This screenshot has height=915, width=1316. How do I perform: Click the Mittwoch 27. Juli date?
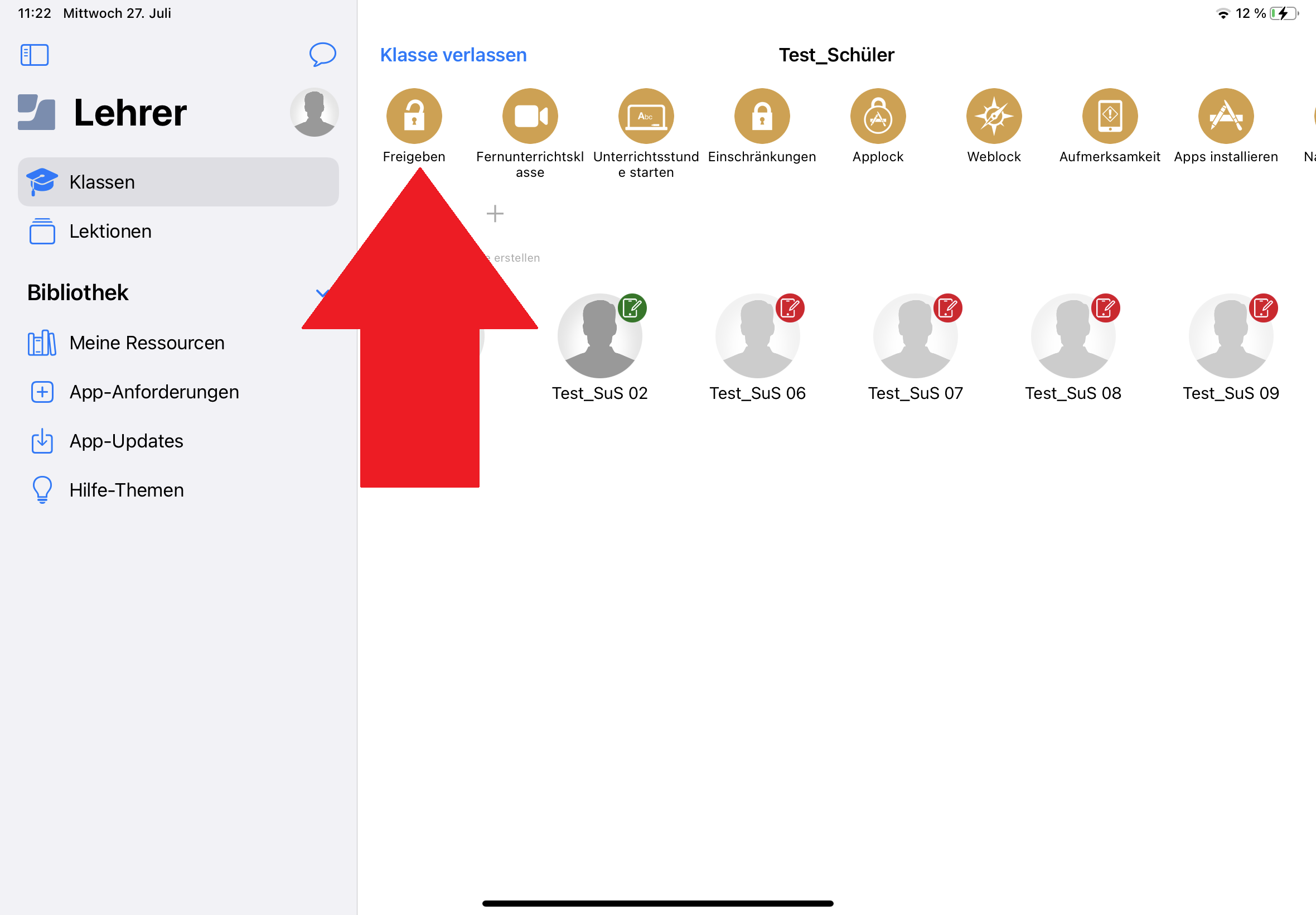click(x=117, y=13)
